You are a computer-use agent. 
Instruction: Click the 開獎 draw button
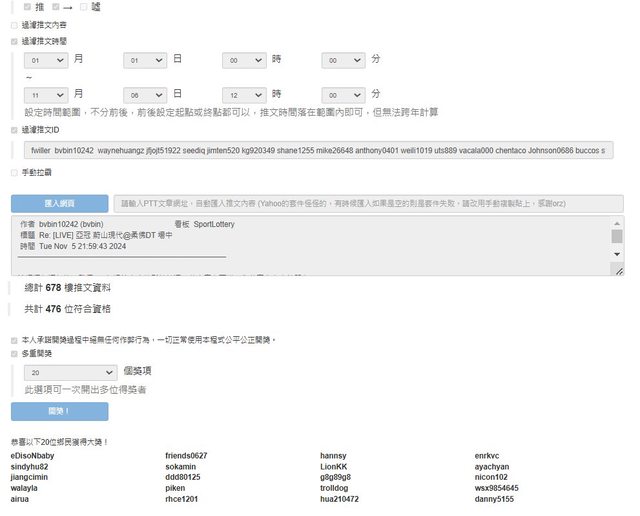59,411
